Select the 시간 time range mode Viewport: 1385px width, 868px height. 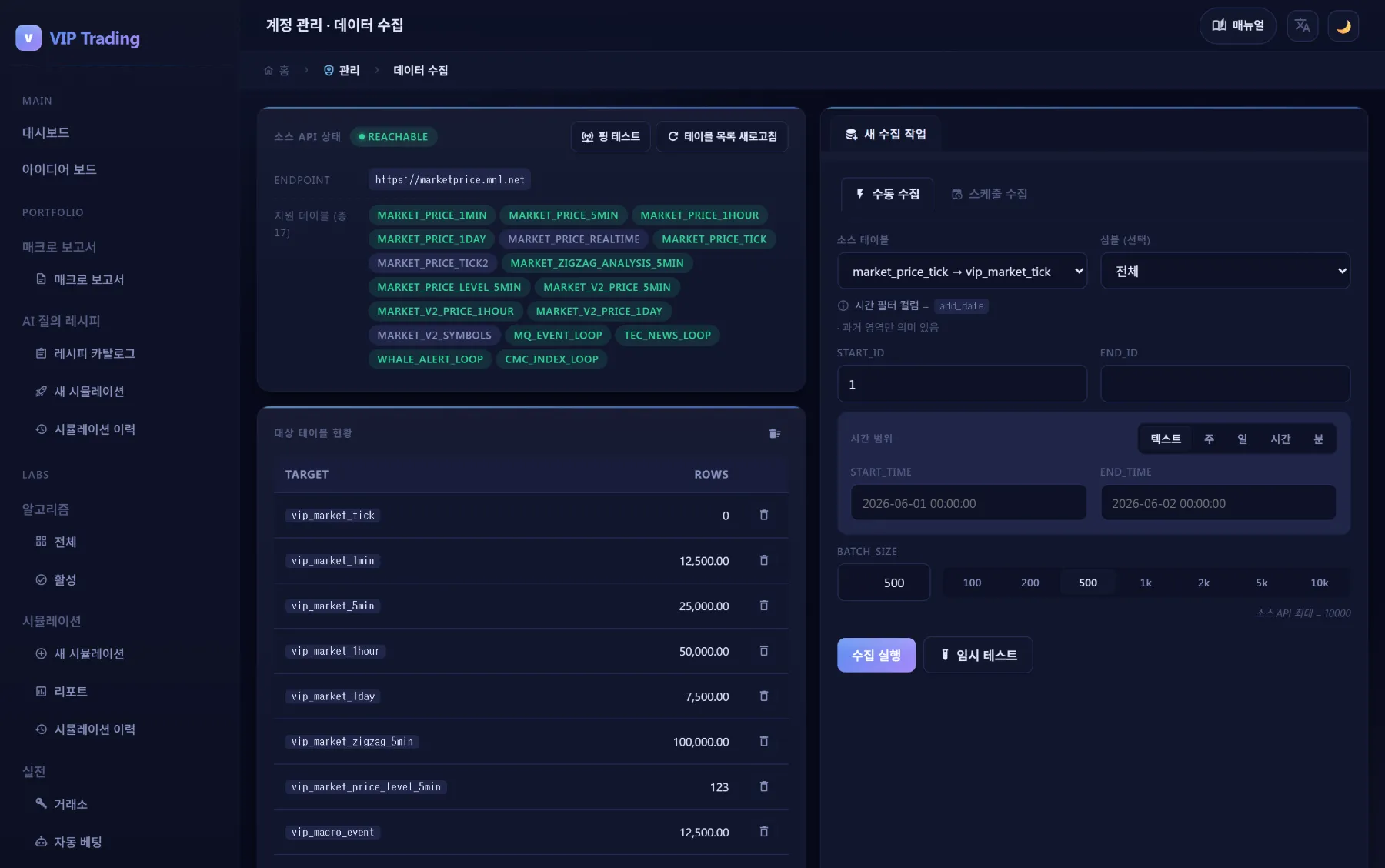(1280, 439)
